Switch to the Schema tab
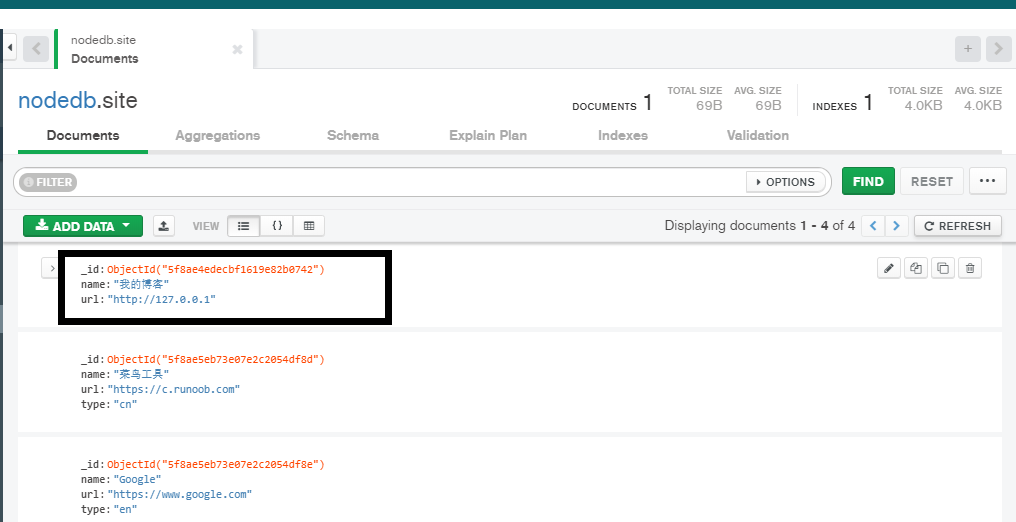 [352, 135]
